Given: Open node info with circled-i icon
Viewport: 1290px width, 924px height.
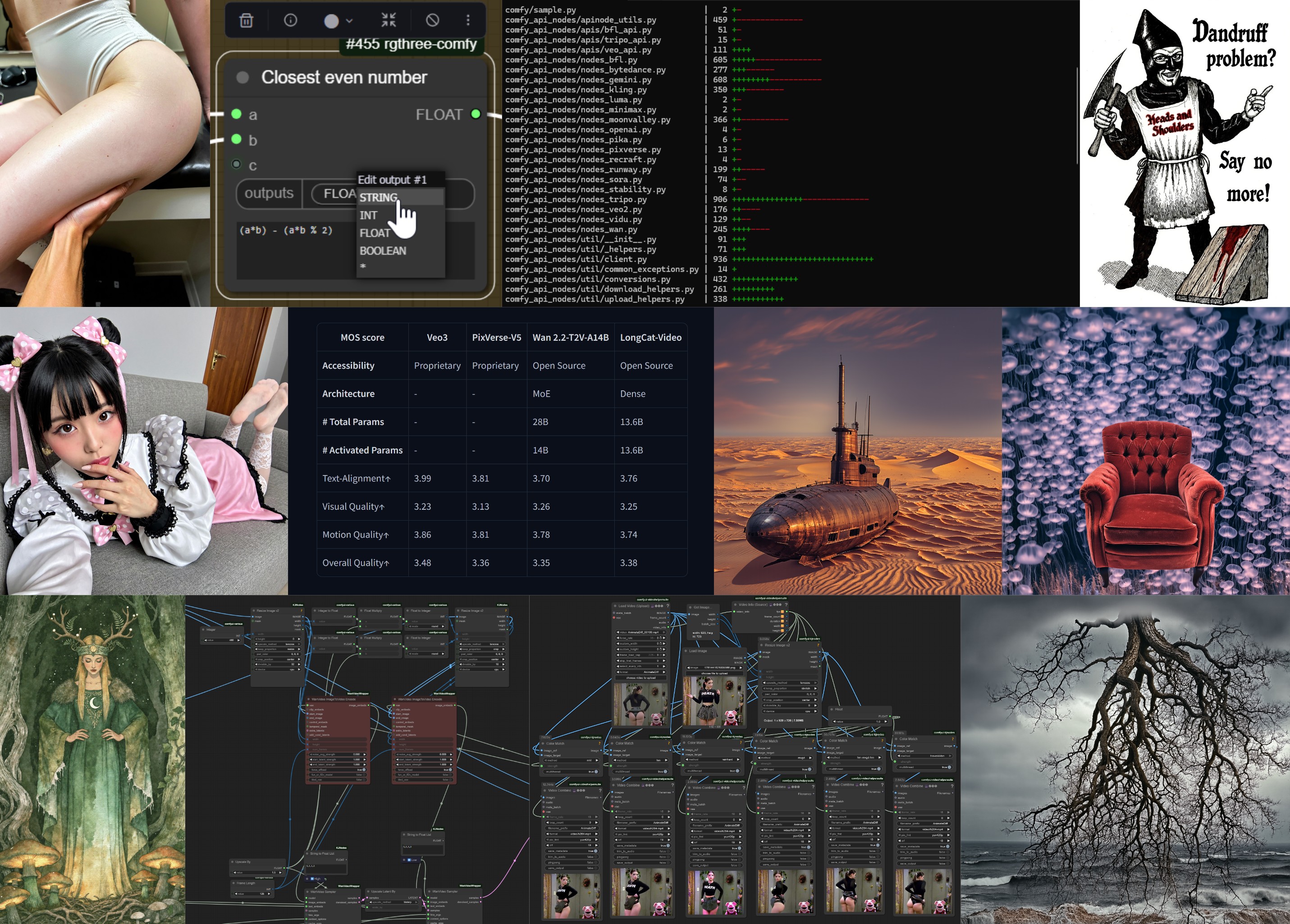Looking at the screenshot, I should tap(290, 20).
